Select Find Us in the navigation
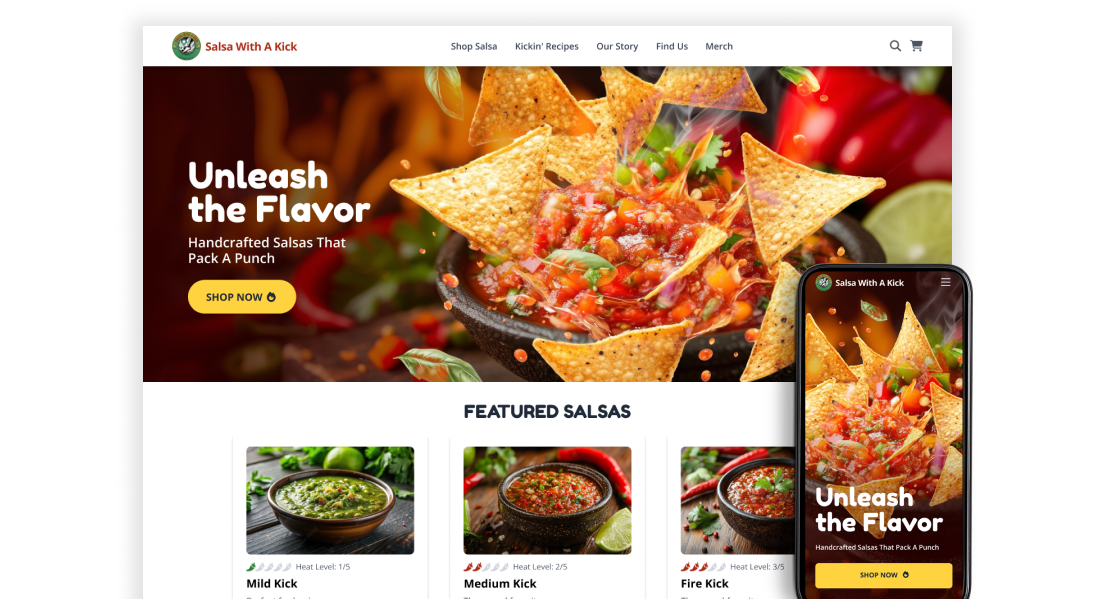 point(672,46)
